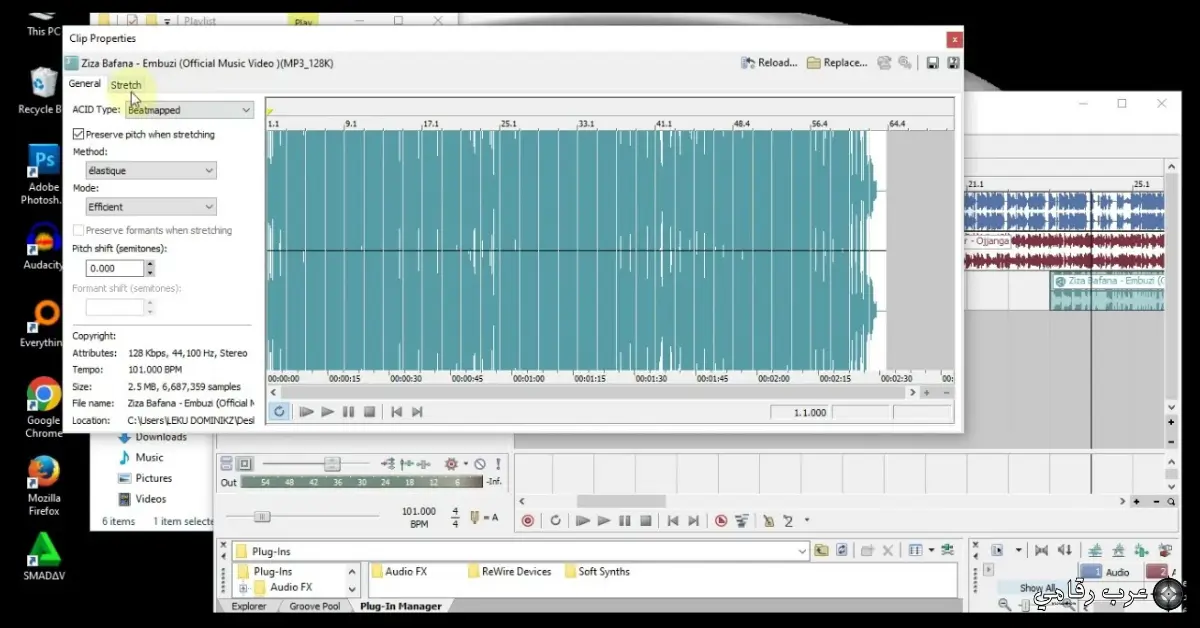The width and height of the screenshot is (1200, 628).
Task: Select the Stretch tab's loop playback icon
Action: (280, 411)
